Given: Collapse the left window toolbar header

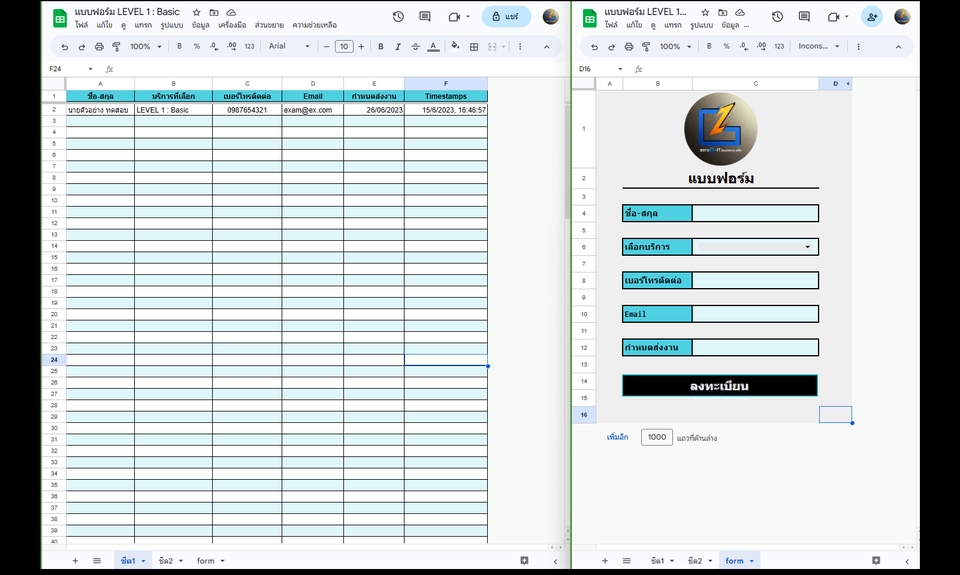Looking at the screenshot, I should [x=546, y=47].
